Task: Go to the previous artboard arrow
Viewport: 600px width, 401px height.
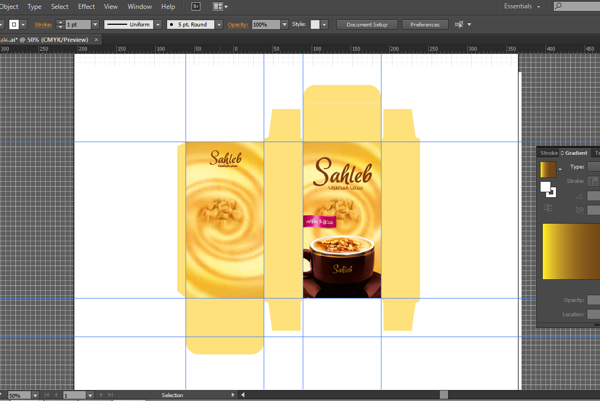Action: [x=56, y=396]
